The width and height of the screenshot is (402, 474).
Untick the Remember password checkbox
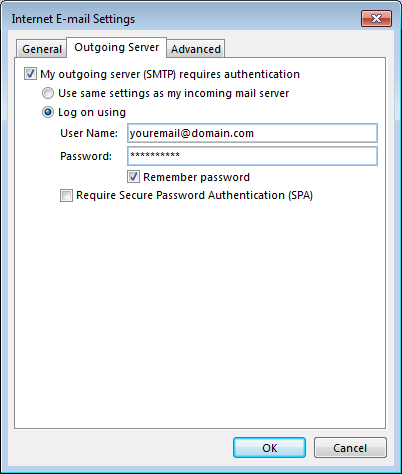(x=133, y=177)
